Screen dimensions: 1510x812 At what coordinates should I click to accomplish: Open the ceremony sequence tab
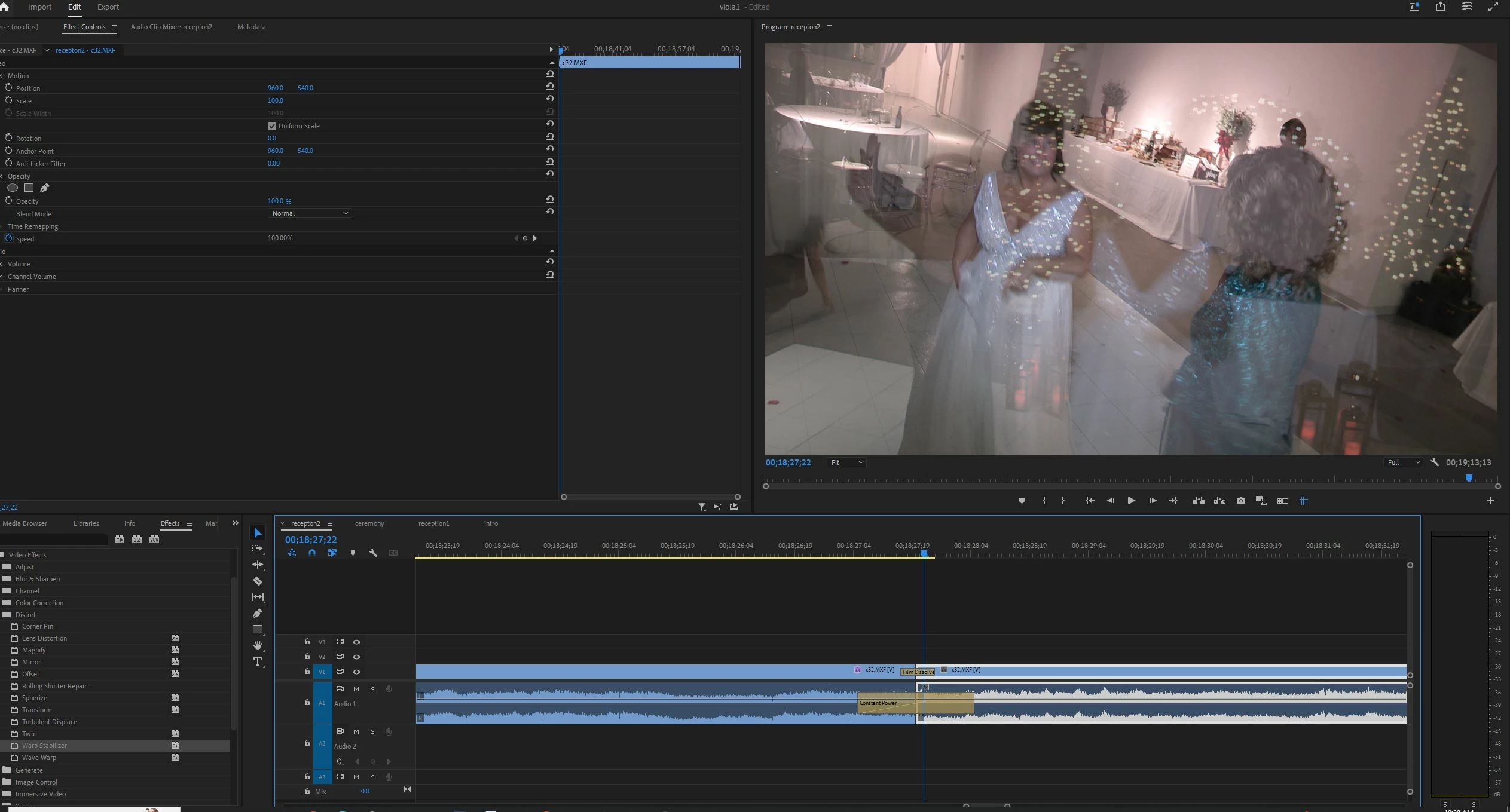click(x=369, y=523)
